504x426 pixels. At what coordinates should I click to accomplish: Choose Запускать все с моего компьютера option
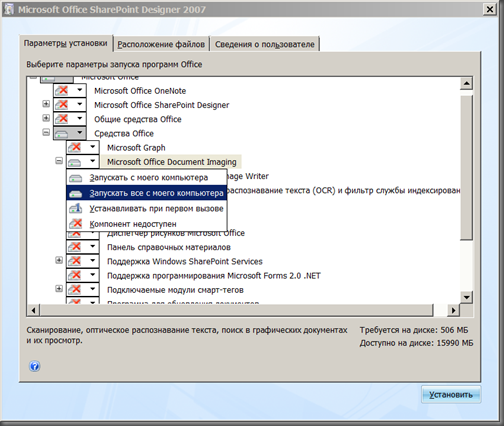point(147,193)
